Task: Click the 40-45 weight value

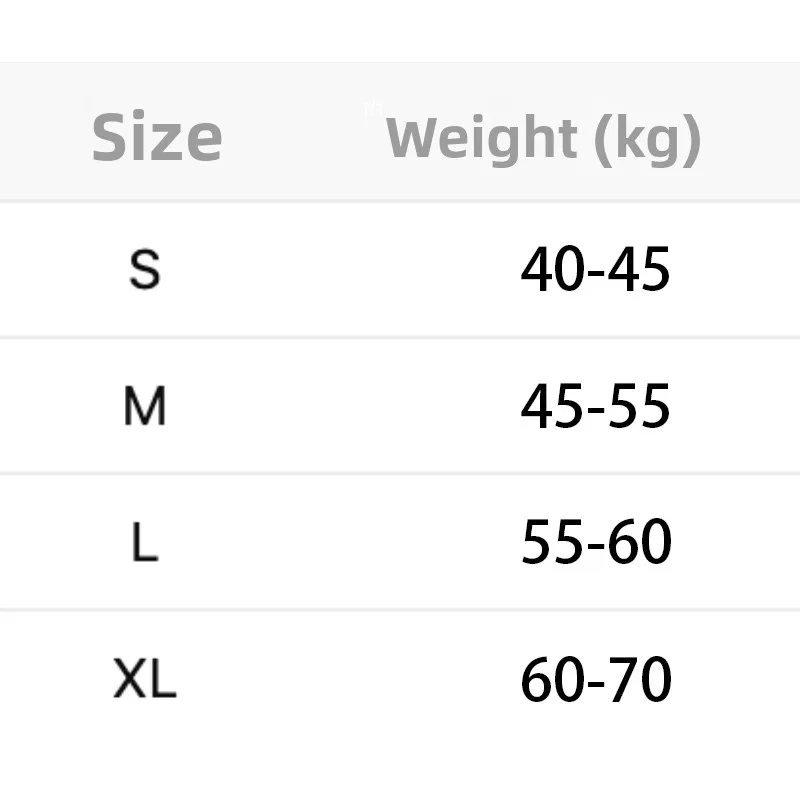Action: pyautogui.click(x=595, y=269)
